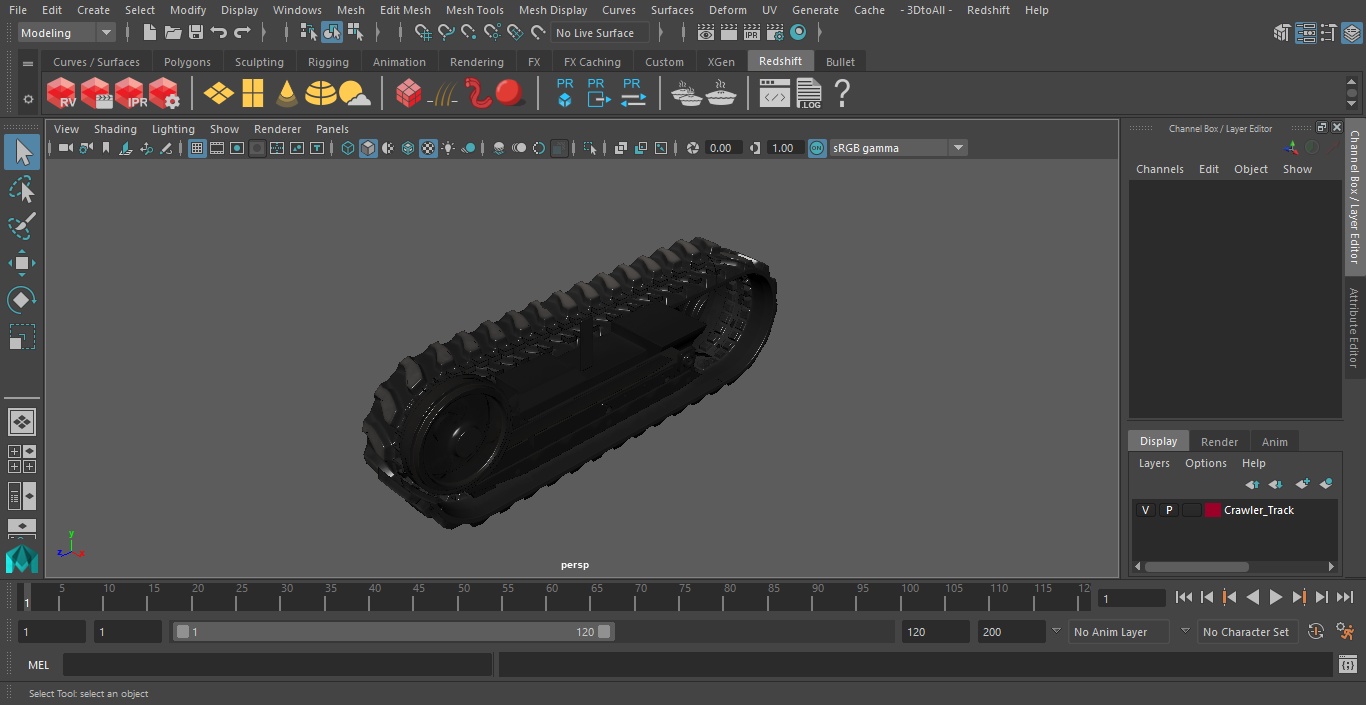This screenshot has height=705, width=1366.
Task: Create Redshift dome light icon
Action: point(320,93)
